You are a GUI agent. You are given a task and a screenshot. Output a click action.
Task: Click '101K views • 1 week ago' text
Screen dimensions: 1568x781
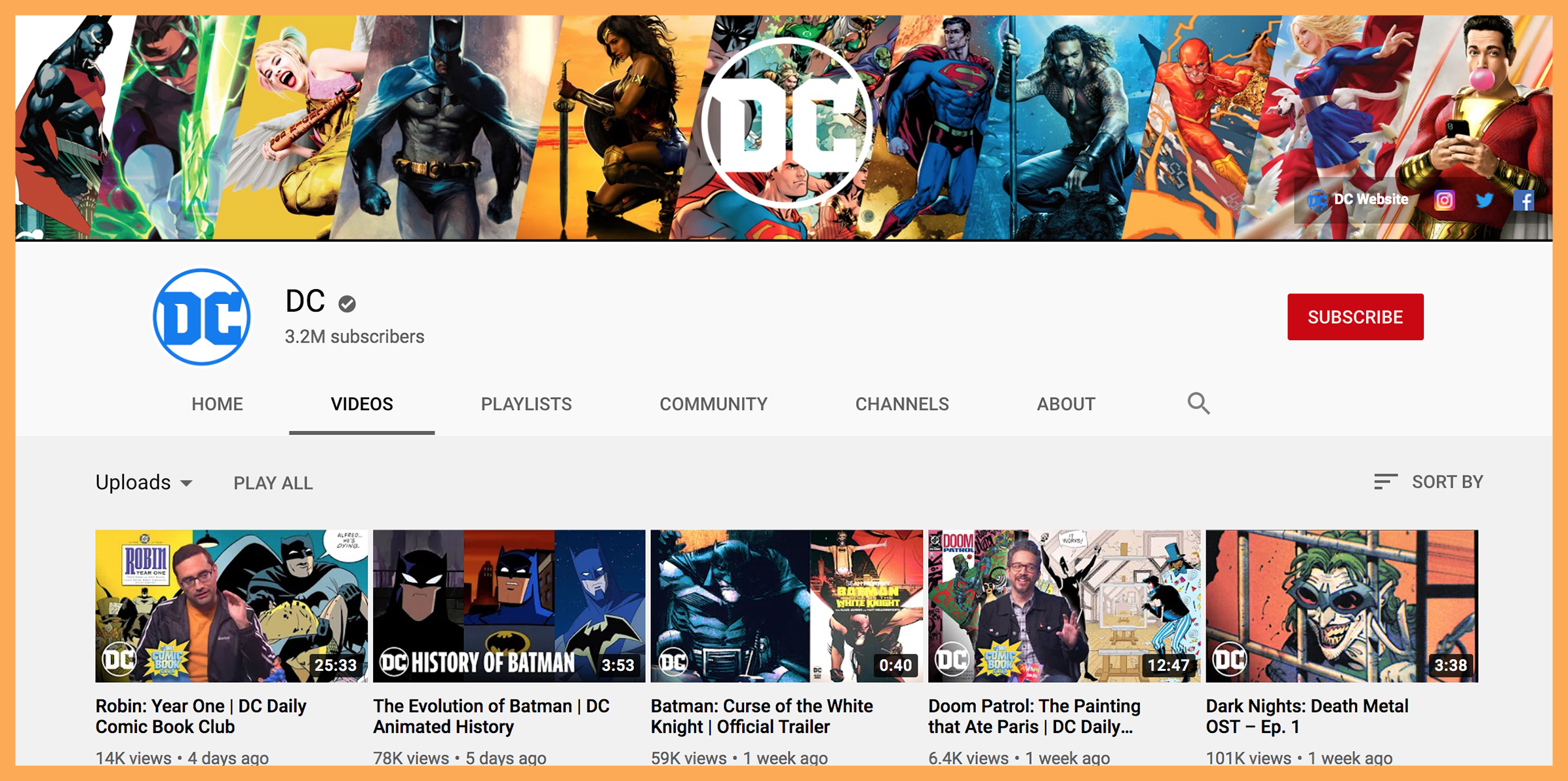tap(1299, 758)
